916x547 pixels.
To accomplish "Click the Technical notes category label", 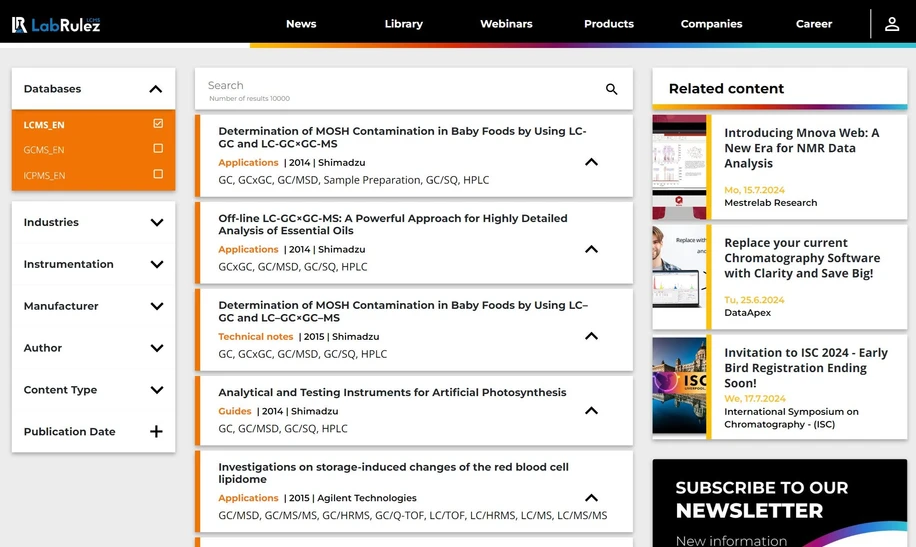I will [255, 337].
